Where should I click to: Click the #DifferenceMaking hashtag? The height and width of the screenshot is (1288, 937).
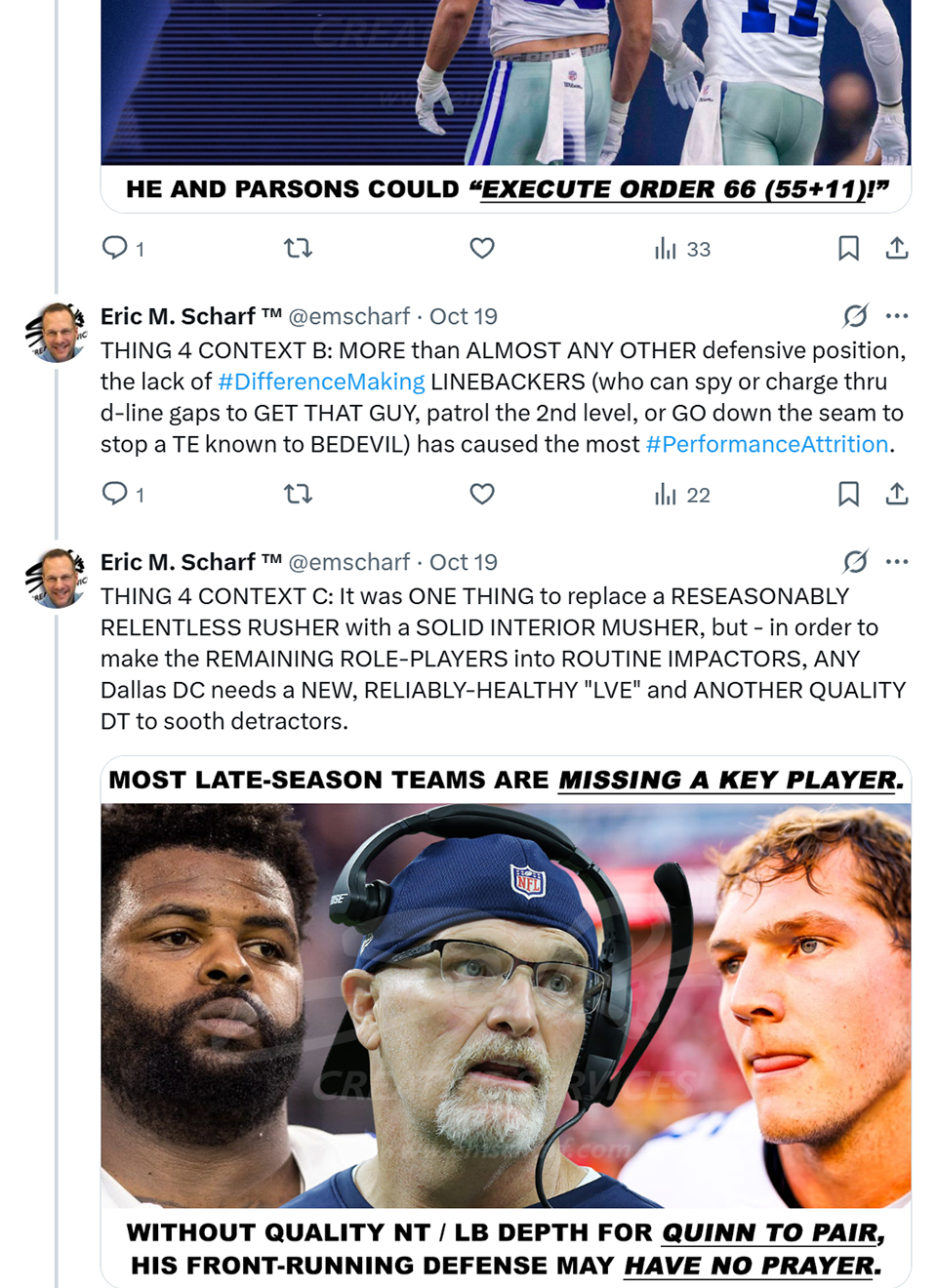coord(321,382)
